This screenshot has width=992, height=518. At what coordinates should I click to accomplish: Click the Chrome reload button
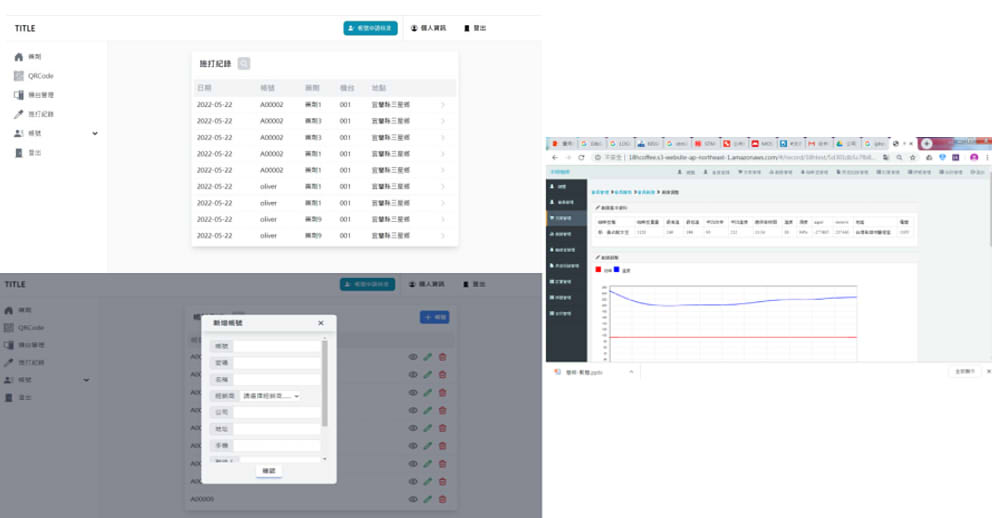[x=581, y=157]
